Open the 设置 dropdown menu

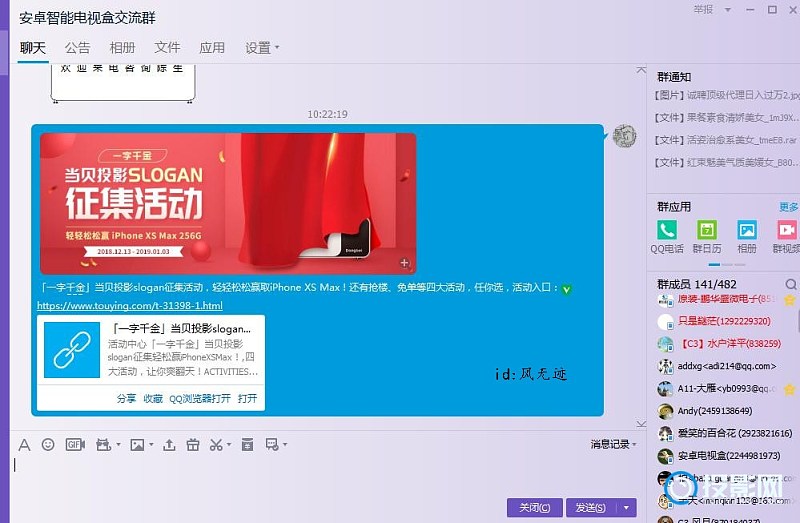coord(262,47)
